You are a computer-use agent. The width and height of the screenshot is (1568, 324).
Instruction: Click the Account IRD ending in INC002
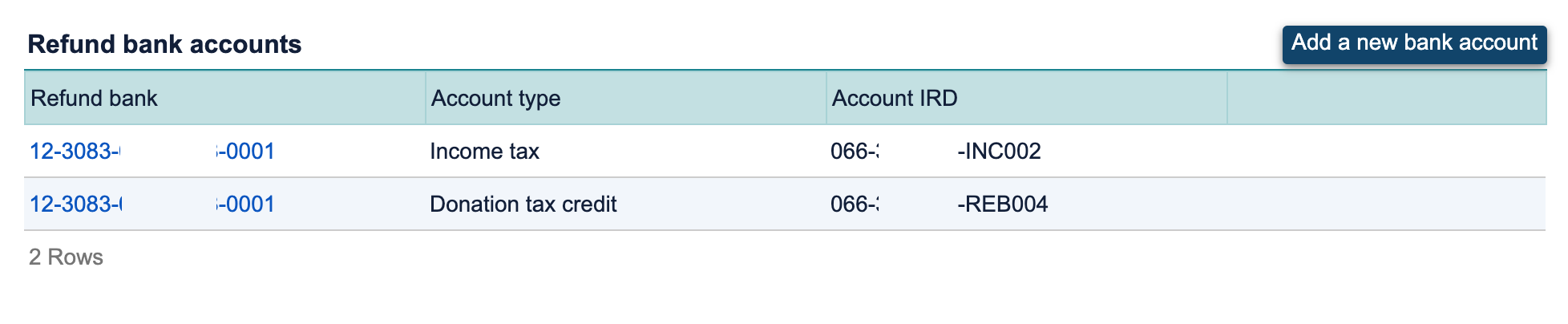pos(936,151)
